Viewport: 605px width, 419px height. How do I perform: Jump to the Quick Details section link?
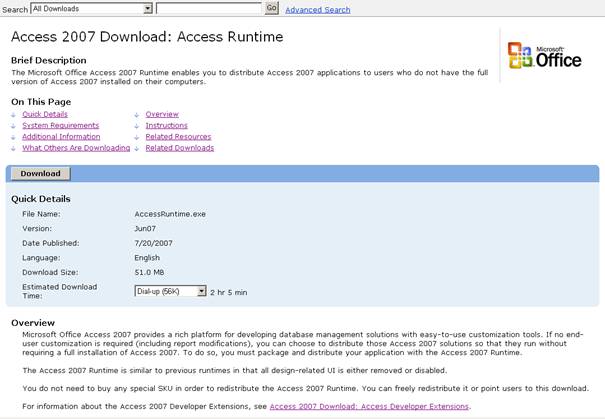(x=45, y=114)
